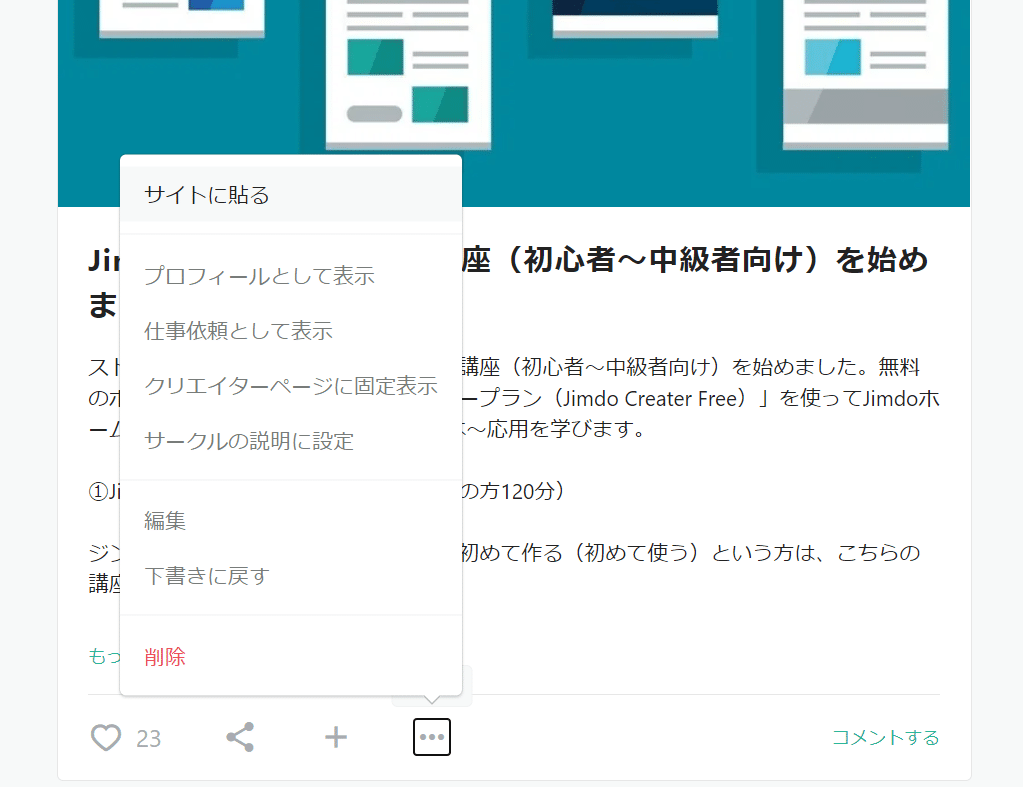
Task: Open 編集 to edit the post
Action: [291, 521]
